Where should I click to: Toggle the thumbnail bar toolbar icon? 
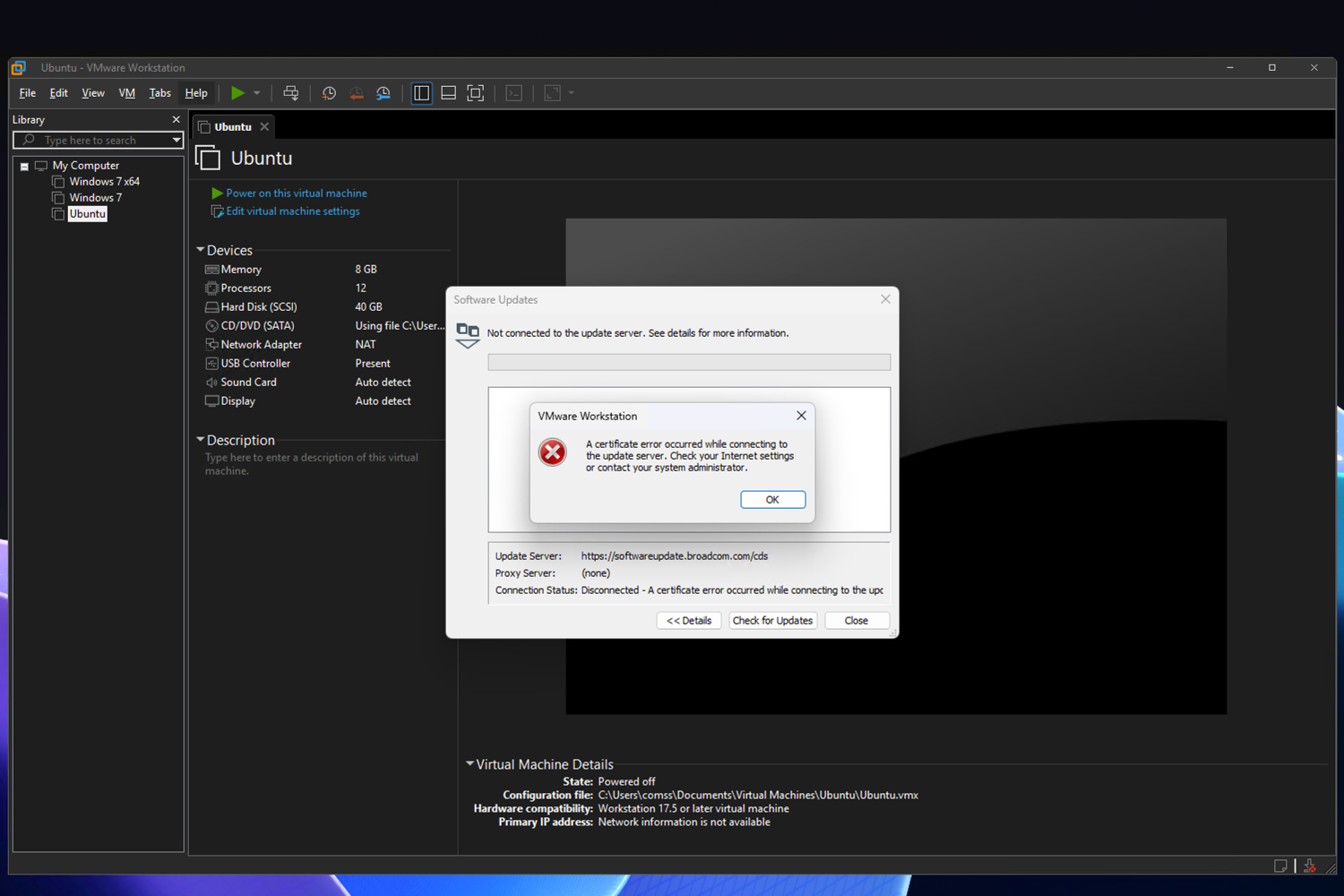click(449, 93)
